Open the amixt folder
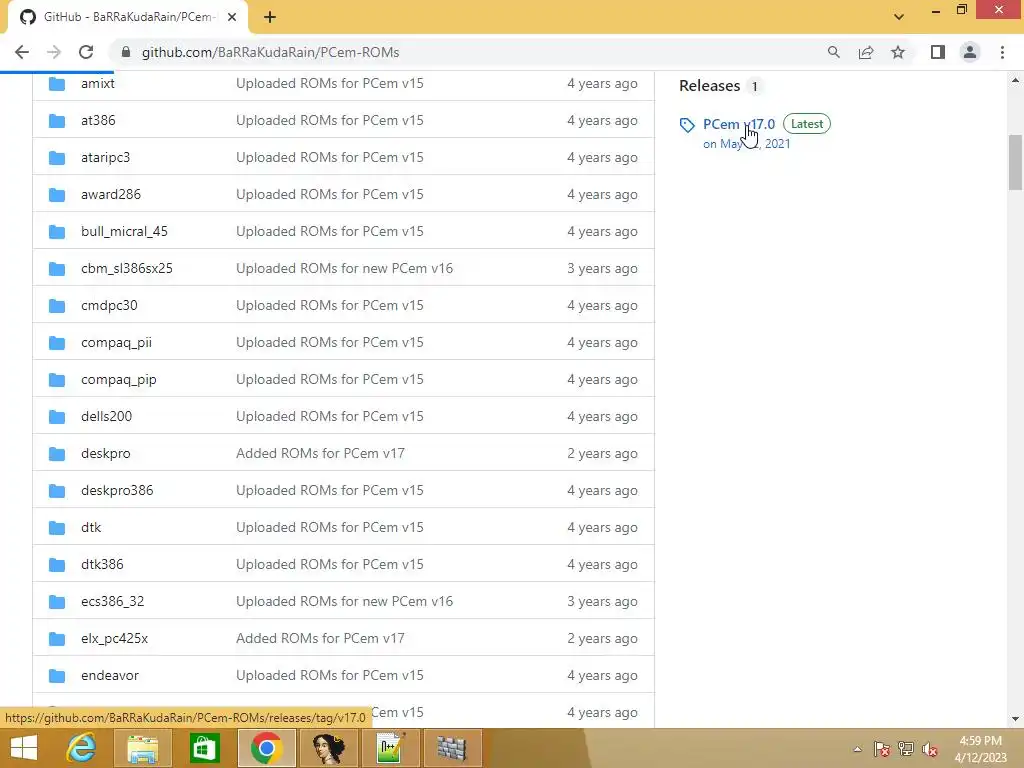This screenshot has height=768, width=1024. pos(98,84)
